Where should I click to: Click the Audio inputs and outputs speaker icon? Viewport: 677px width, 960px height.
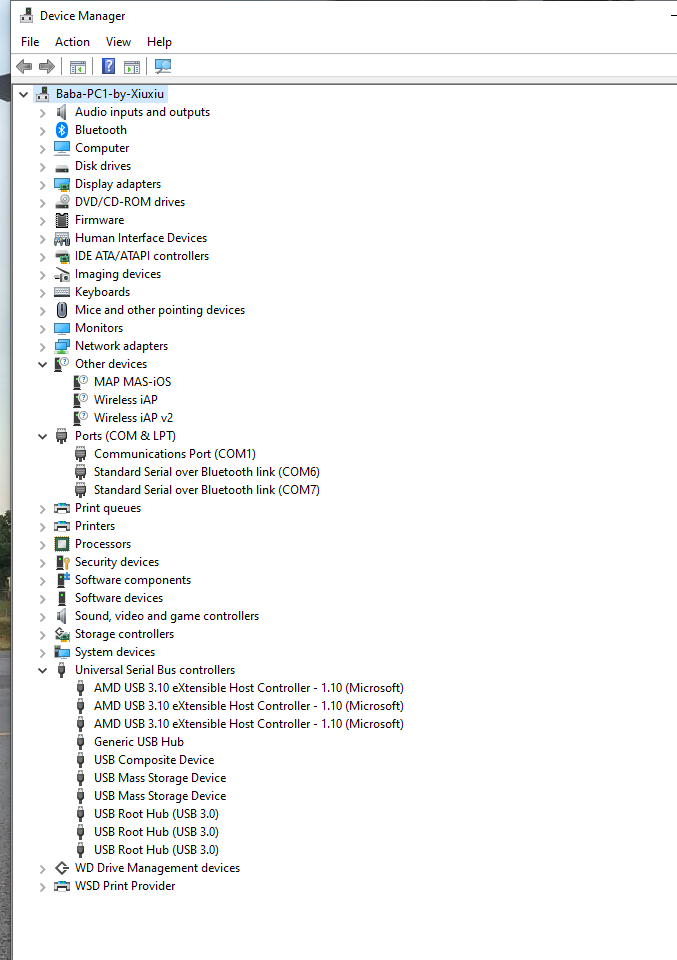[x=62, y=112]
